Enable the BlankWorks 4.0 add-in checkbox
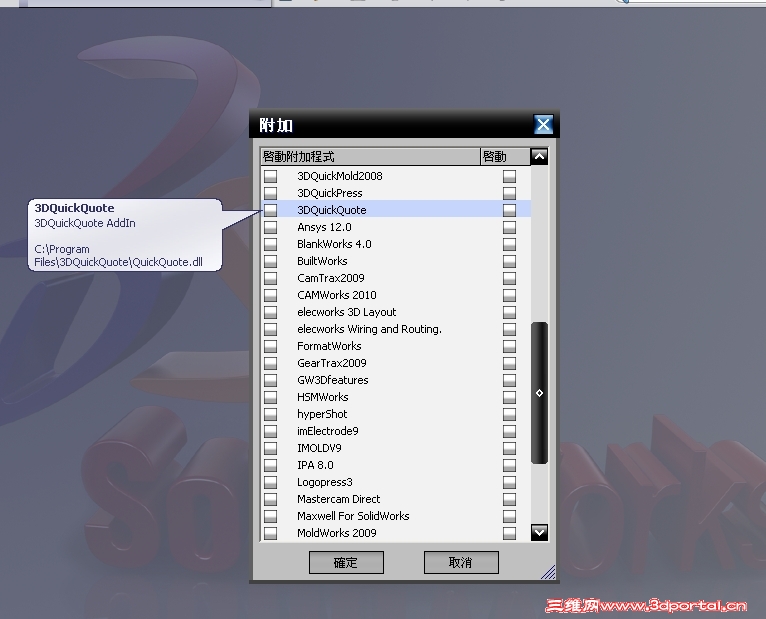This screenshot has height=619, width=766. coord(270,244)
